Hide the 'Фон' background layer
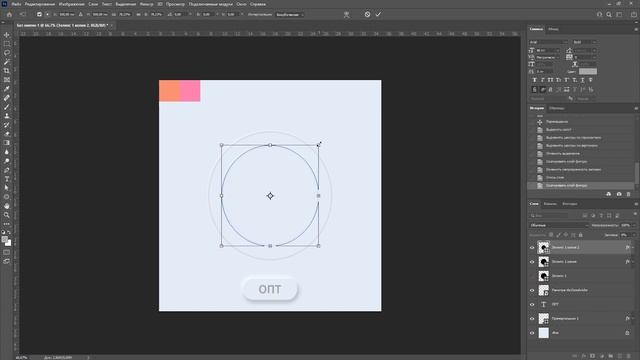The image size is (640, 360). pyautogui.click(x=532, y=333)
